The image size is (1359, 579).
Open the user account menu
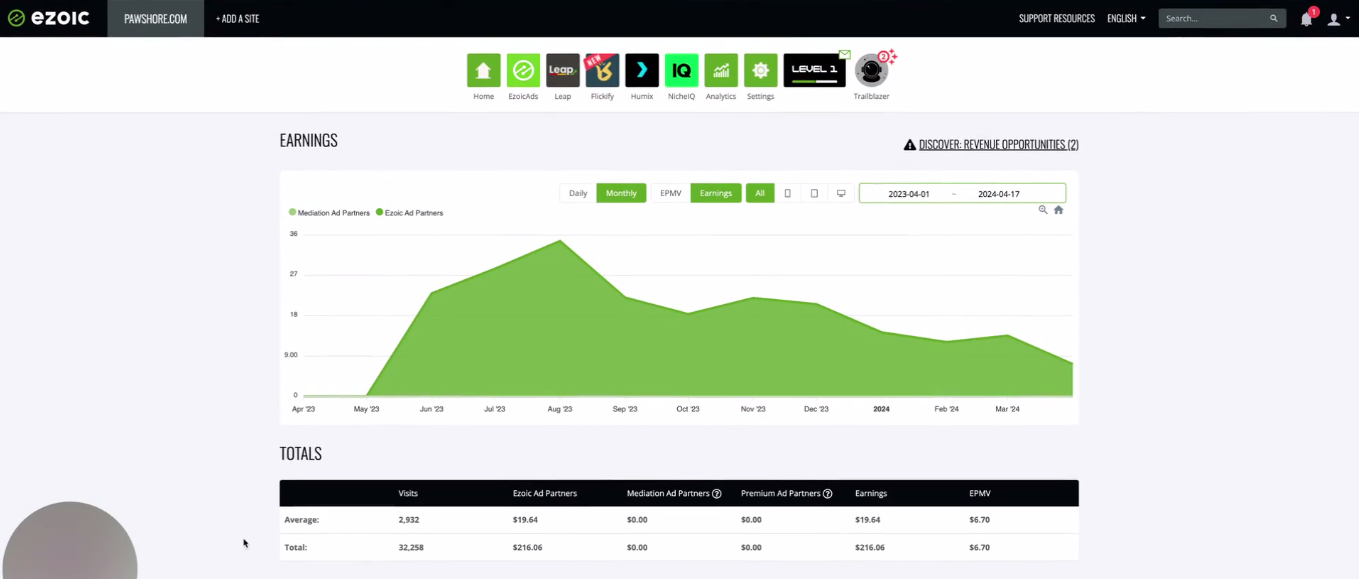[x=1338, y=19]
